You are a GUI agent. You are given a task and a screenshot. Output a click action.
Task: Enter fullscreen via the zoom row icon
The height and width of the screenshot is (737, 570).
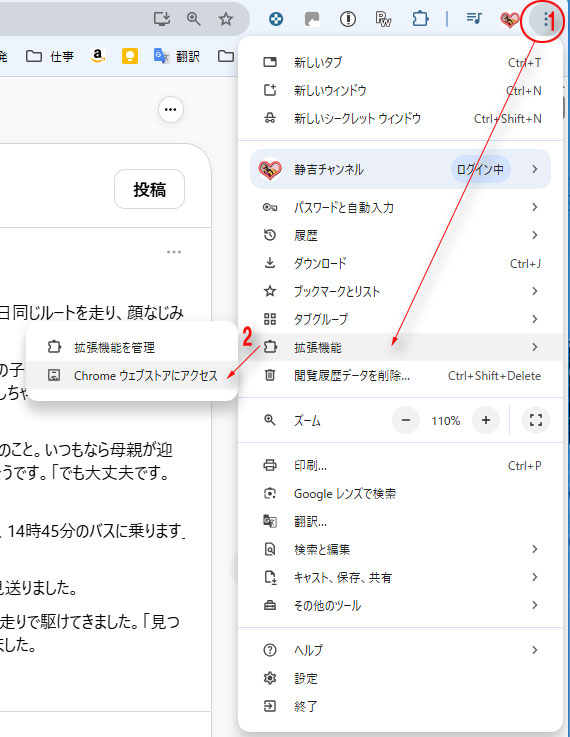tap(536, 420)
